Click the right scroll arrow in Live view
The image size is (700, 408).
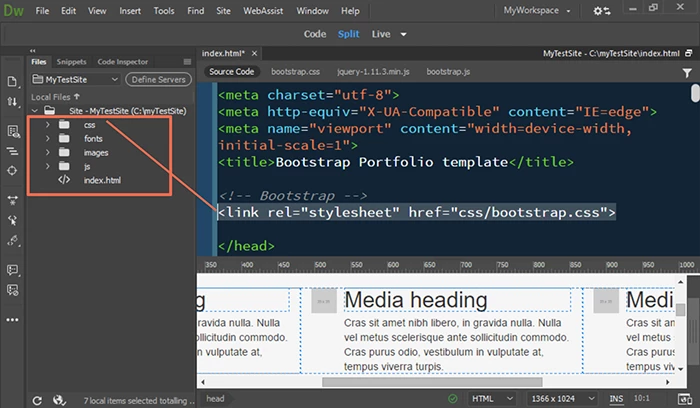[667, 382]
